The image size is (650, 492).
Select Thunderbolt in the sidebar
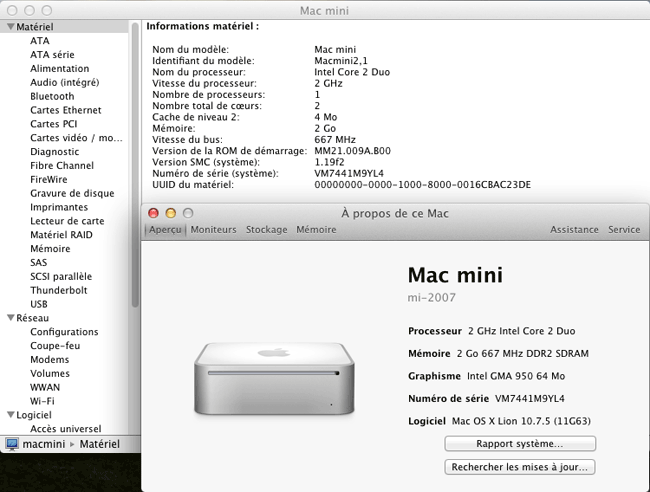tap(58, 290)
